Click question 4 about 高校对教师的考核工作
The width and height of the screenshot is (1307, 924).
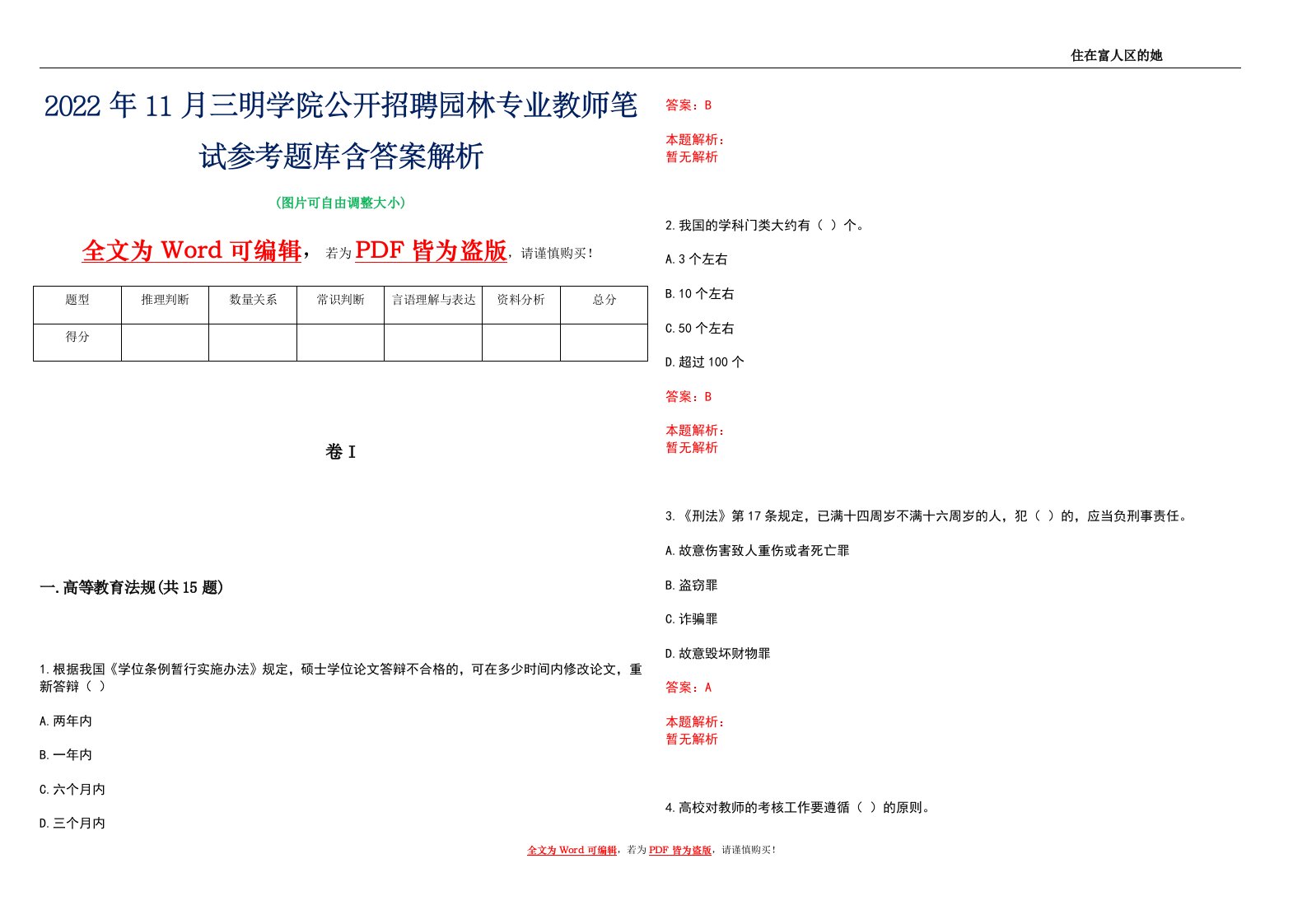tap(799, 808)
